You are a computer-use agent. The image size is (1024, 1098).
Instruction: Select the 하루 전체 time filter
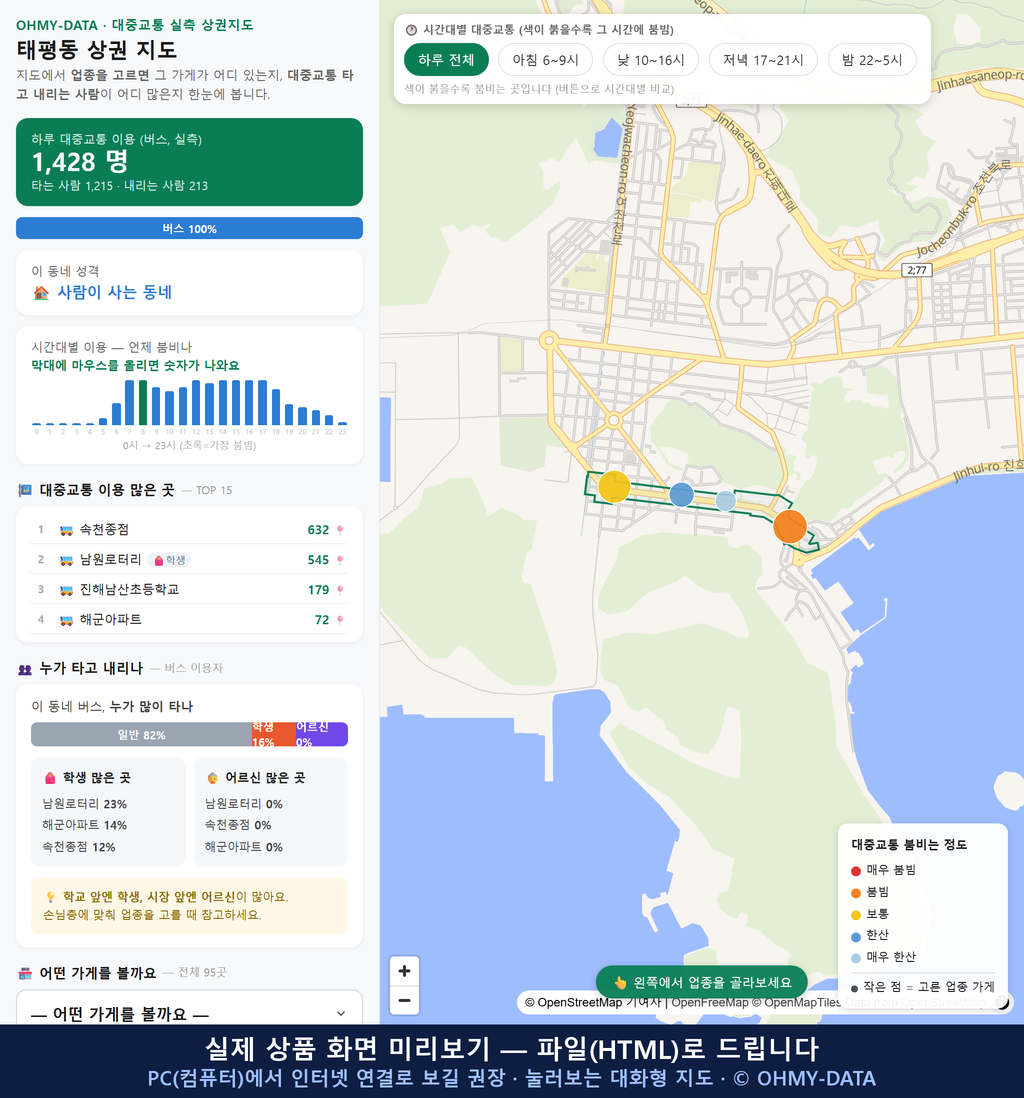coord(446,60)
